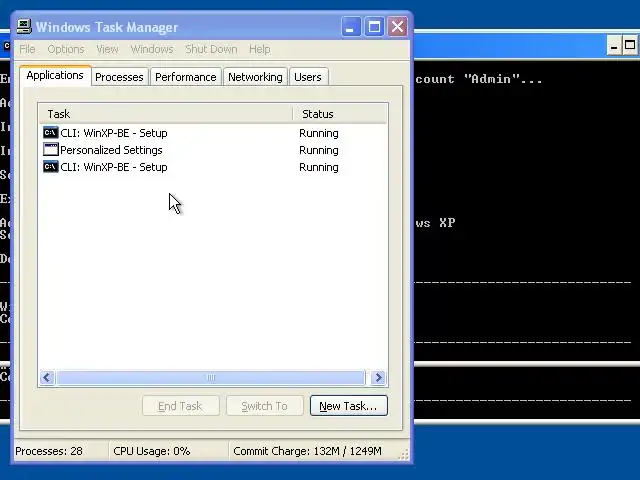640x480 pixels.
Task: Click the left arrow of horizontal scrollbar
Action: (x=47, y=378)
